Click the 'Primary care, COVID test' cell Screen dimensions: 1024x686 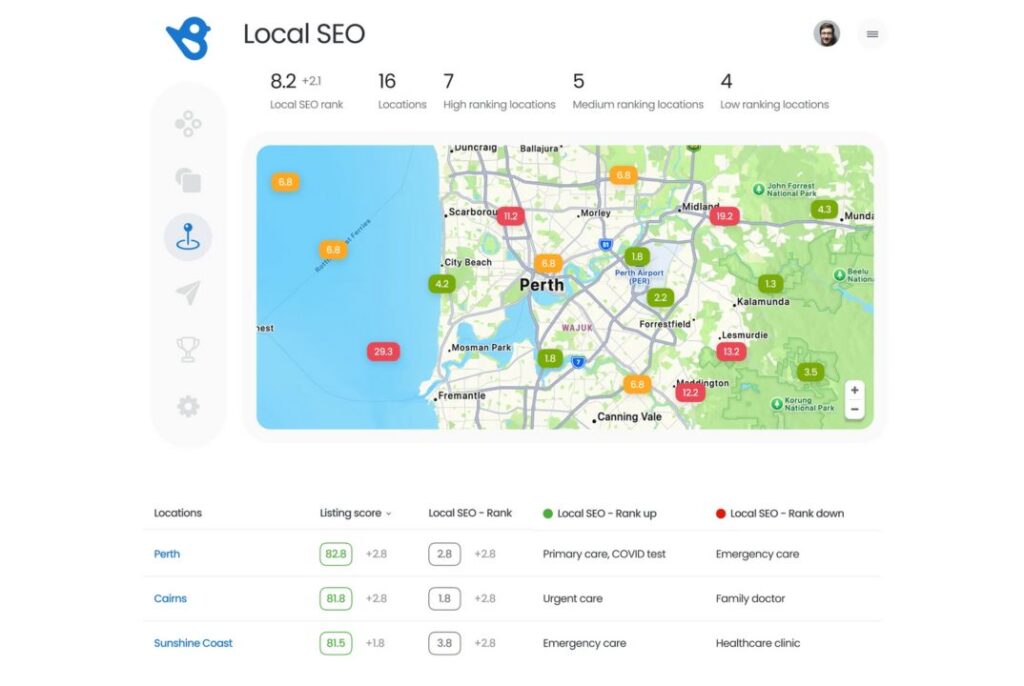point(604,554)
